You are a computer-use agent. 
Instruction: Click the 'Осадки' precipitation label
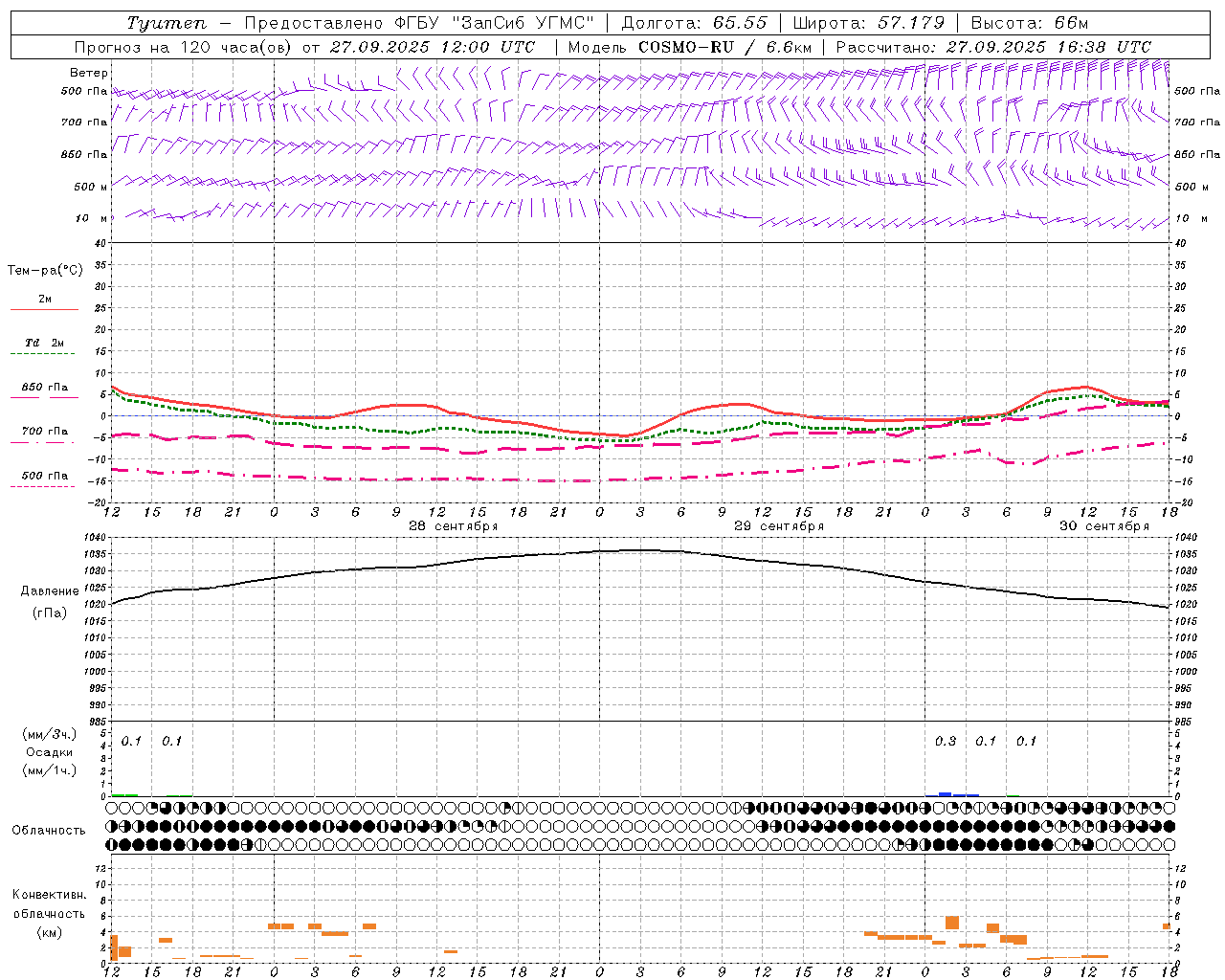click(49, 752)
